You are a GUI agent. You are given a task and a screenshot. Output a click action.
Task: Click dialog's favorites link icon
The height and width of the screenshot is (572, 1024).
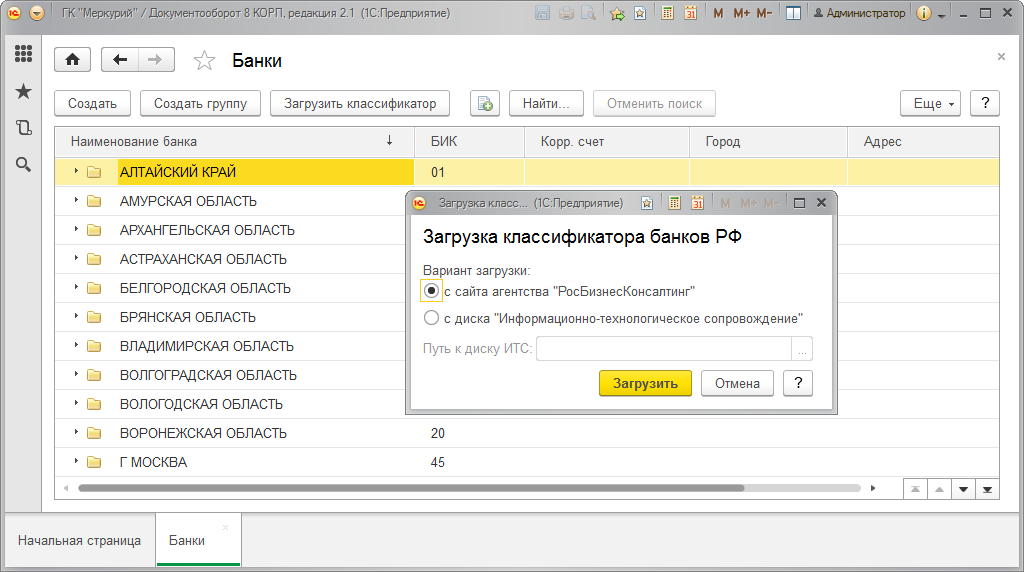click(x=647, y=203)
